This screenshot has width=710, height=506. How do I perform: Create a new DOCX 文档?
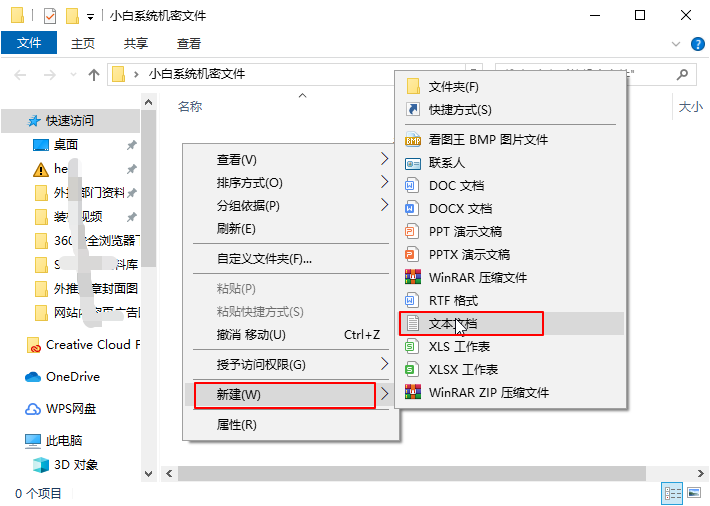(x=511, y=208)
